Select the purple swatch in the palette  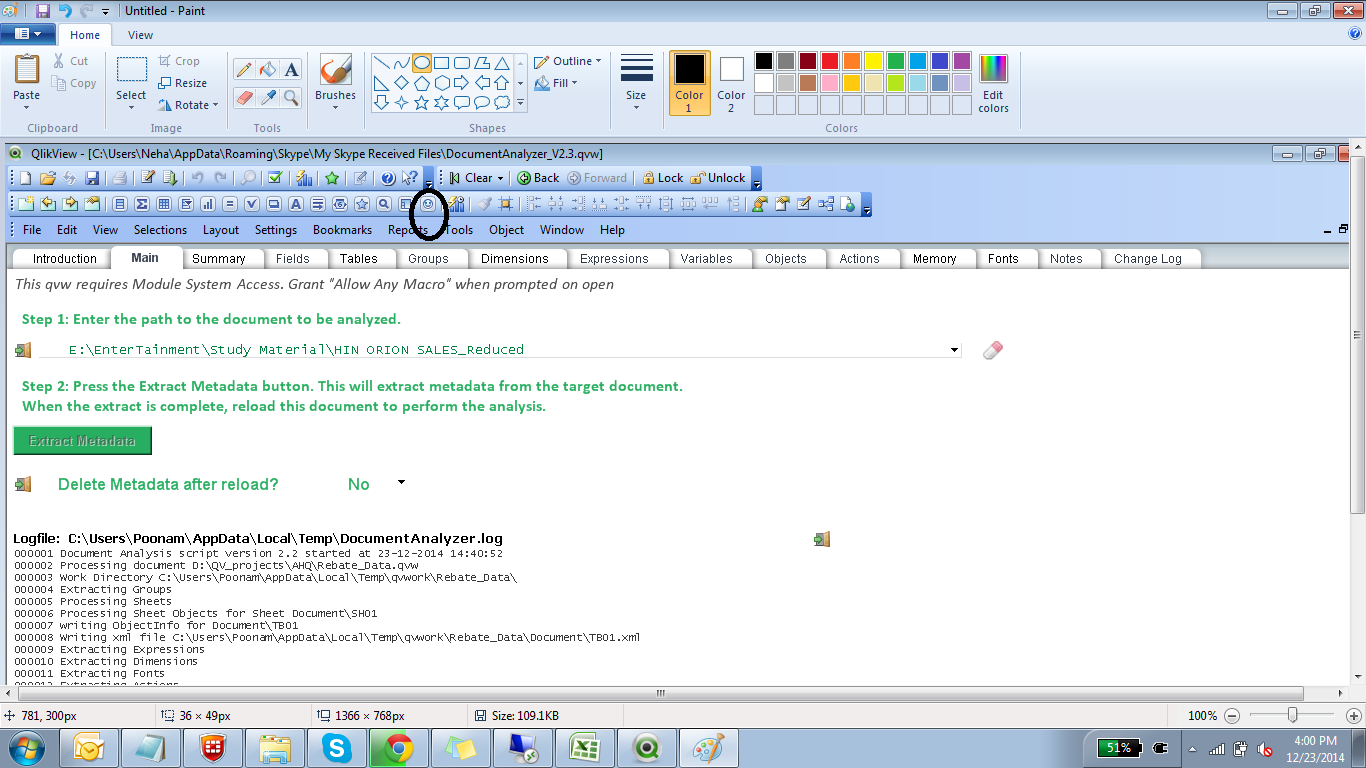[x=961, y=61]
